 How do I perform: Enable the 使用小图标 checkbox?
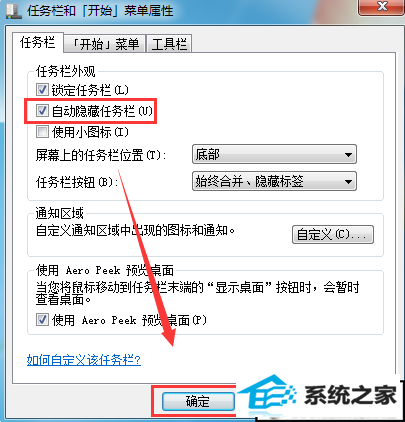tap(42, 132)
